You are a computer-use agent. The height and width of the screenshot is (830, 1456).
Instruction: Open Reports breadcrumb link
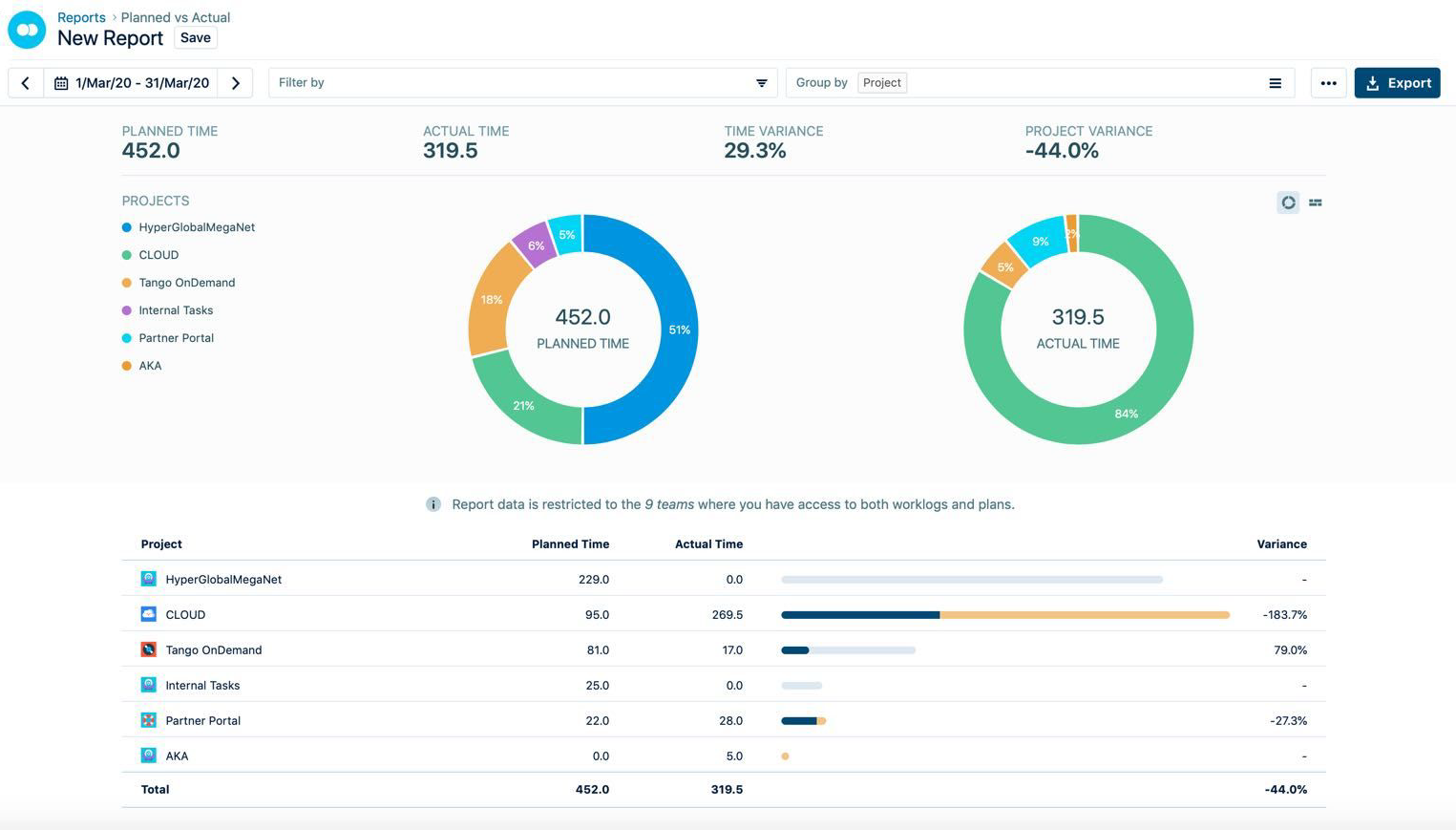click(x=81, y=17)
